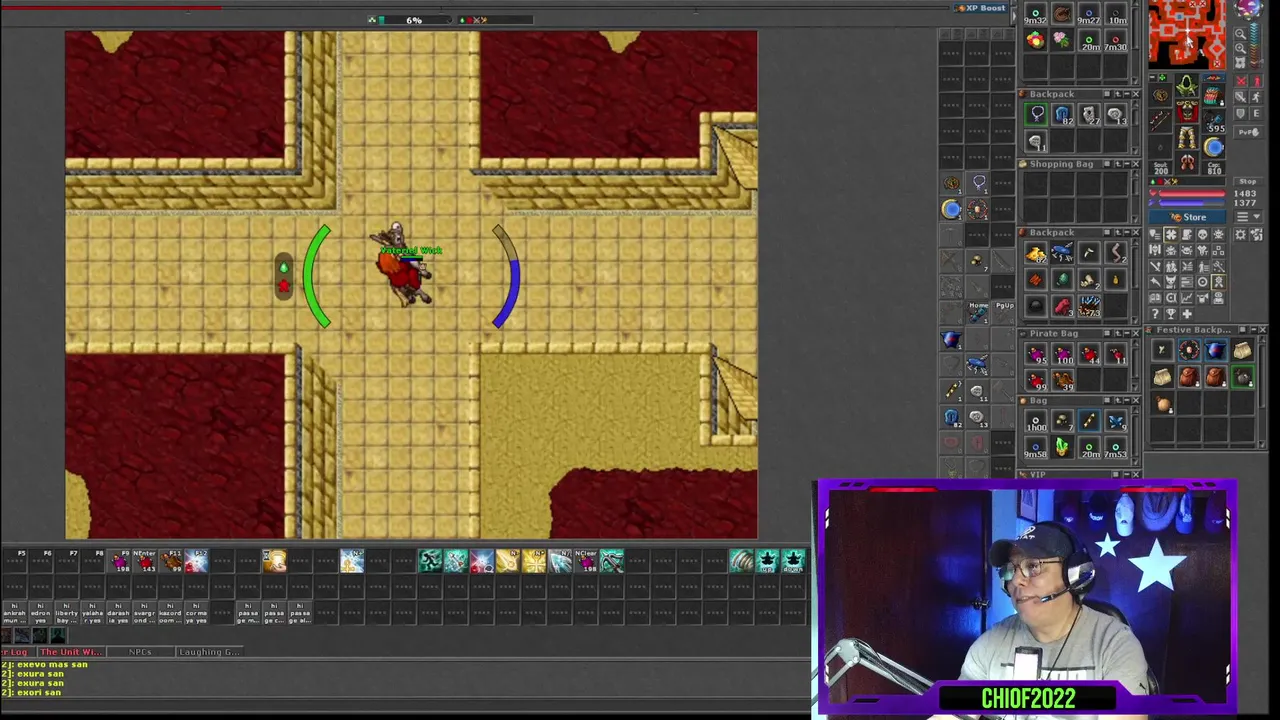Minimize the Bag container panel

click(x=1125, y=400)
